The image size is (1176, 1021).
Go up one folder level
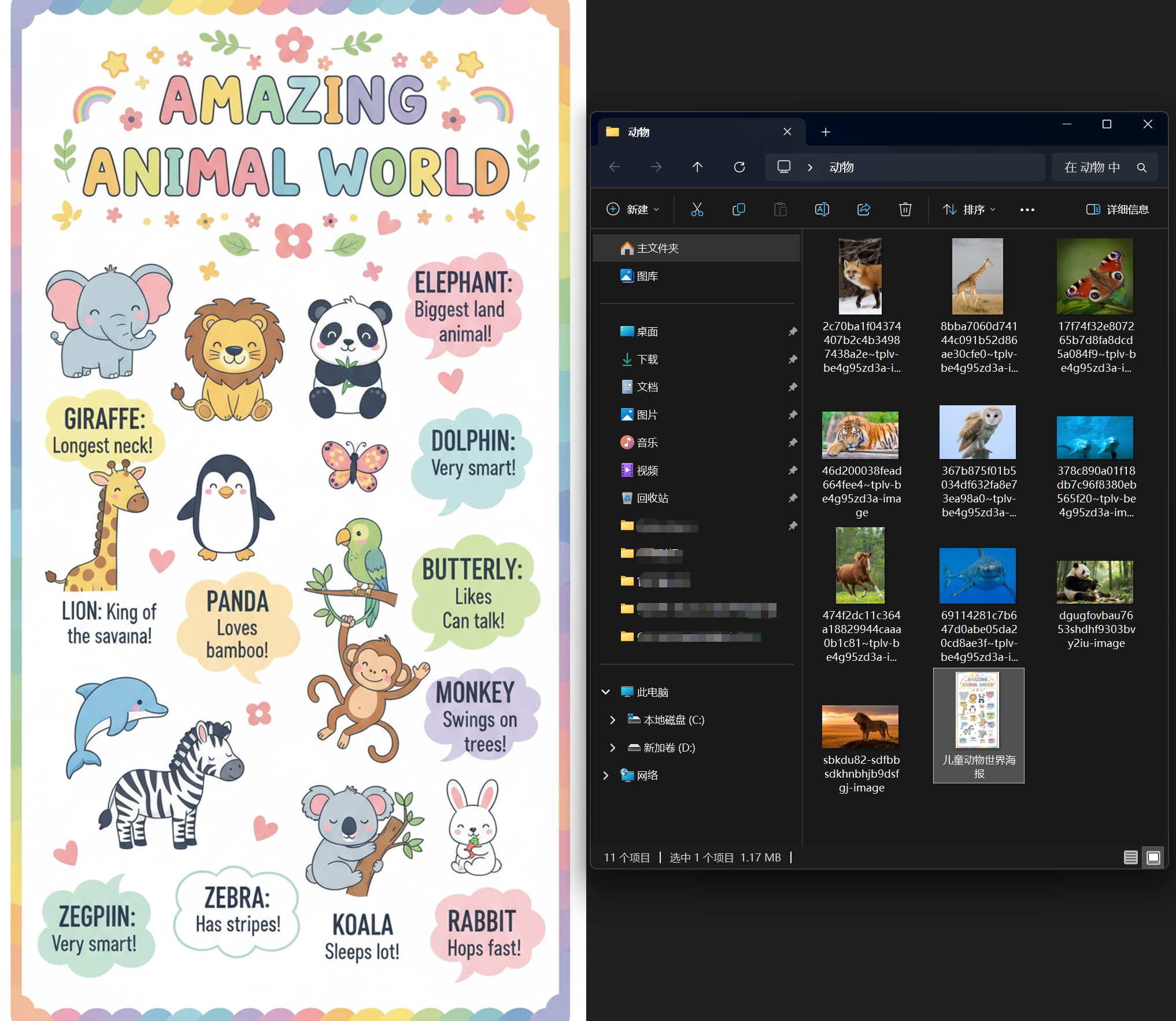(x=697, y=167)
